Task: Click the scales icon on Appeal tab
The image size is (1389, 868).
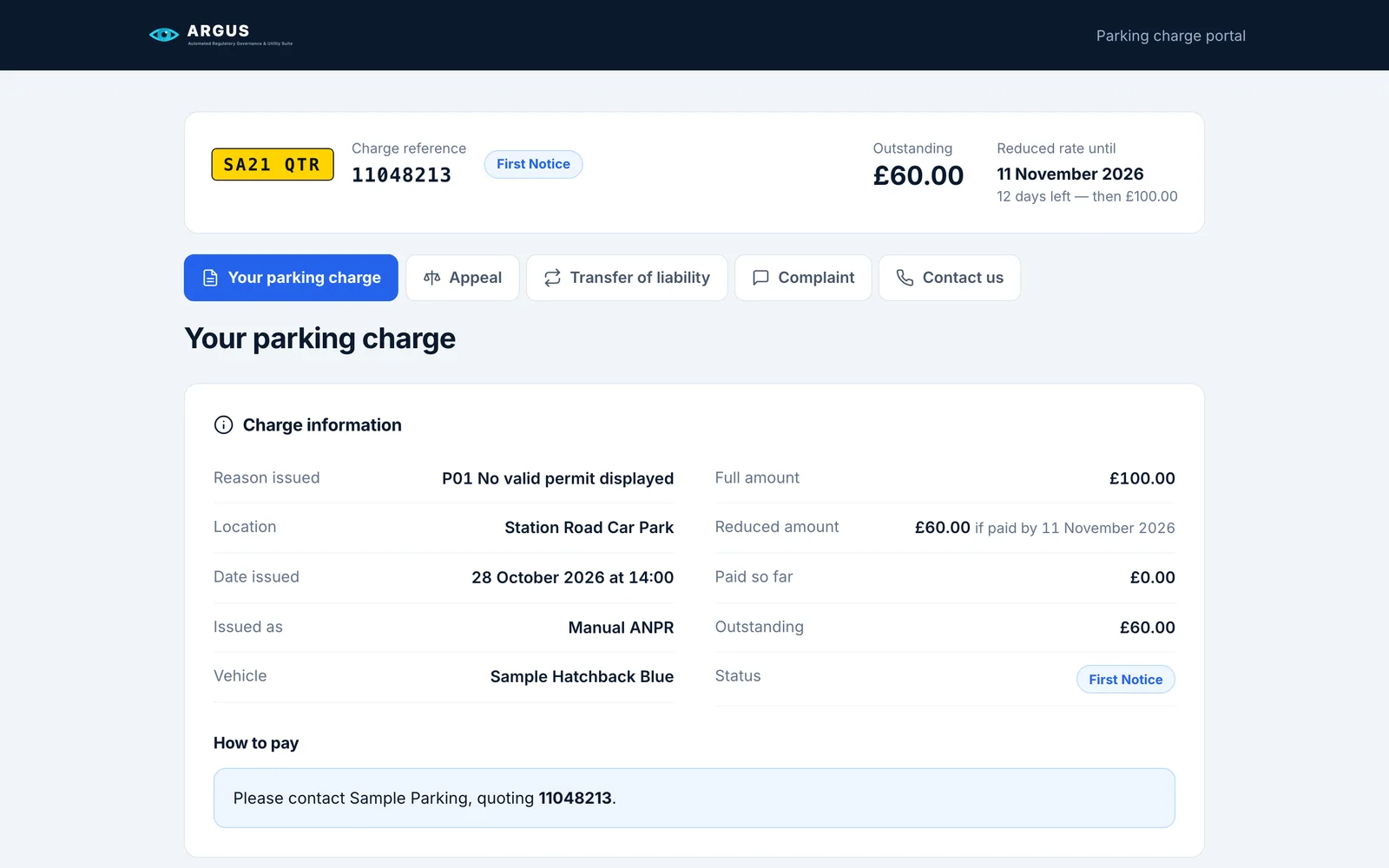Action: coord(431,278)
